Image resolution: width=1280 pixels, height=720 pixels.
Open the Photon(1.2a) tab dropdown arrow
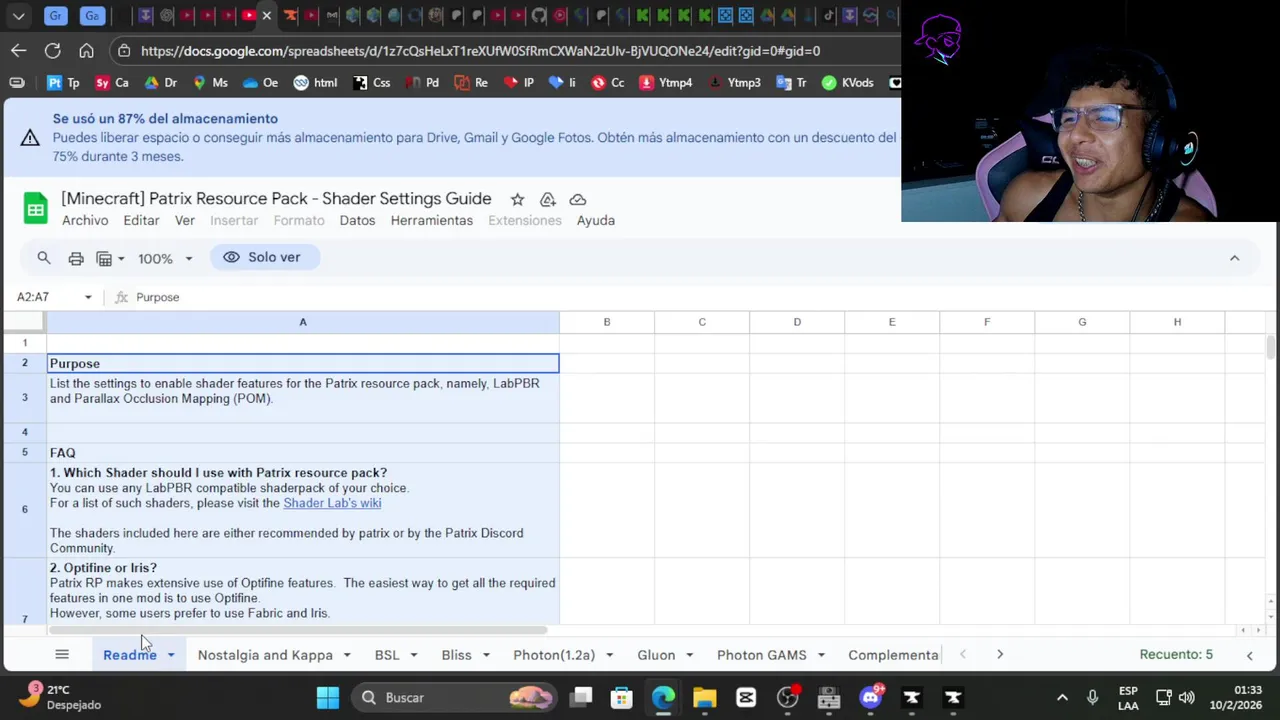[x=609, y=655]
